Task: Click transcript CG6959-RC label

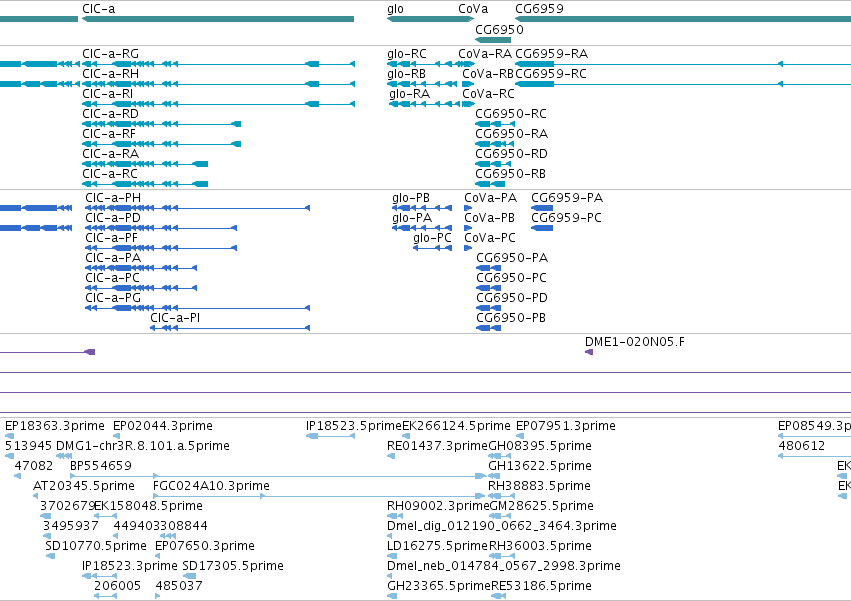Action: coord(551,74)
